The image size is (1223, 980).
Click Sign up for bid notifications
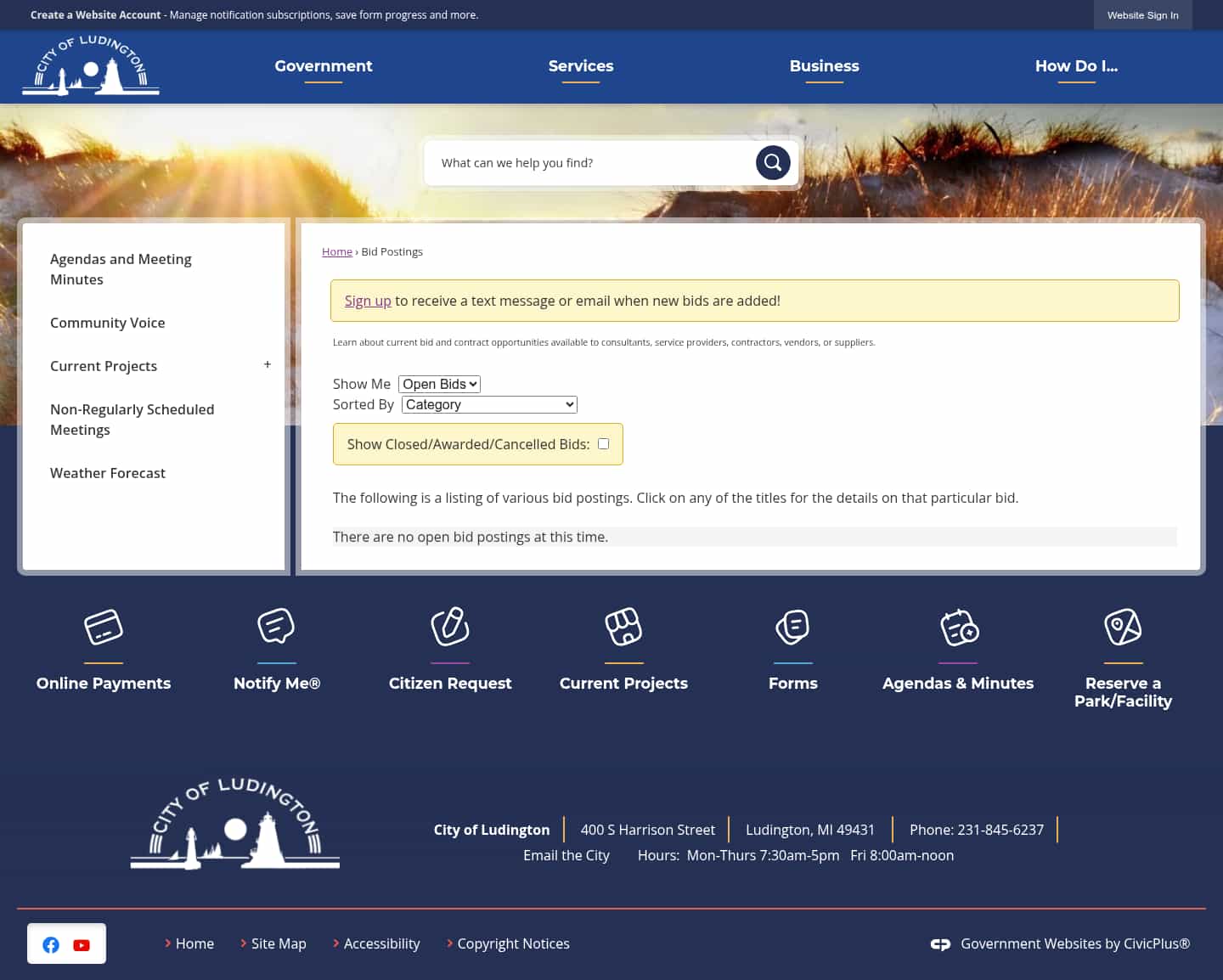coord(368,301)
